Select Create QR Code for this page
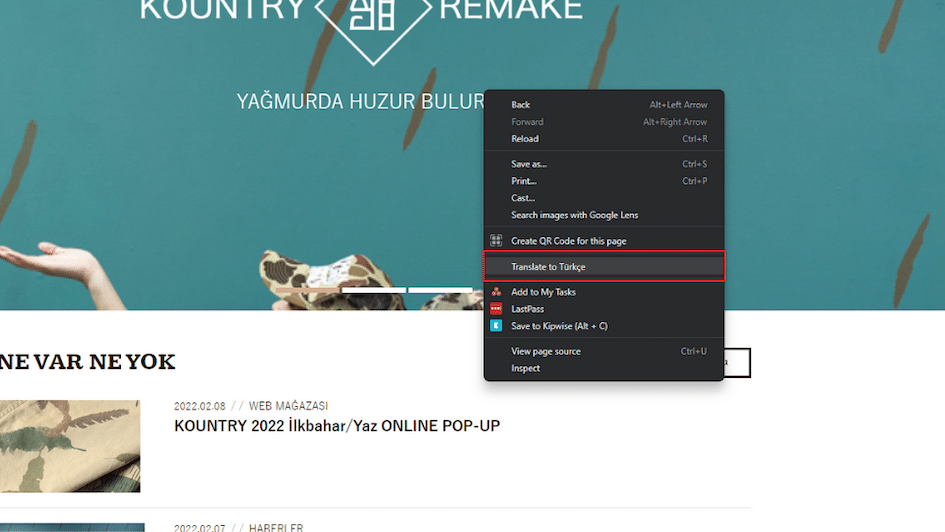The width and height of the screenshot is (945, 532). [x=604, y=241]
